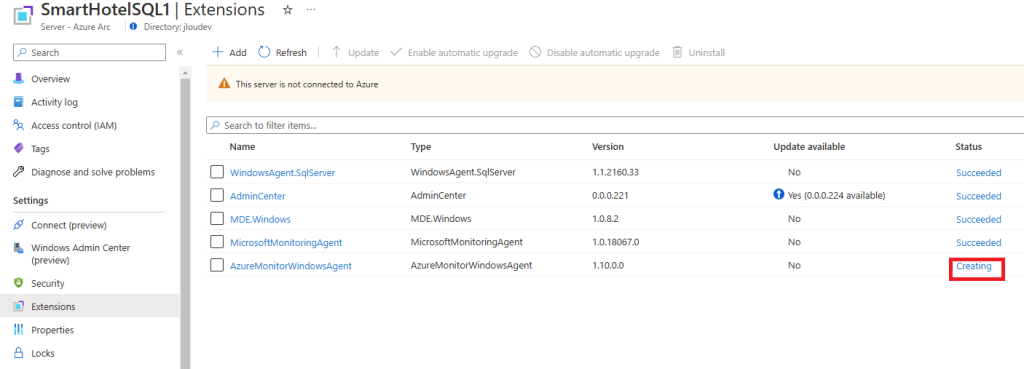
Task: Tick the AdminCenter extension checkbox
Action: pyautogui.click(x=217, y=195)
